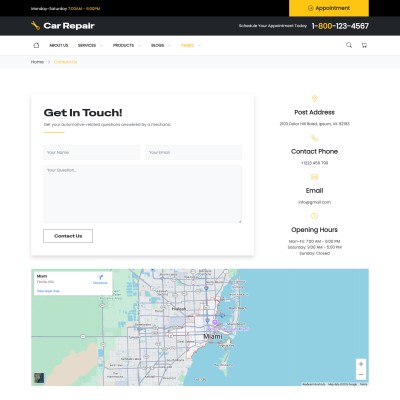Image resolution: width=400 pixels, height=400 pixels.
Task: Open the shopping cart icon
Action: 364,45
